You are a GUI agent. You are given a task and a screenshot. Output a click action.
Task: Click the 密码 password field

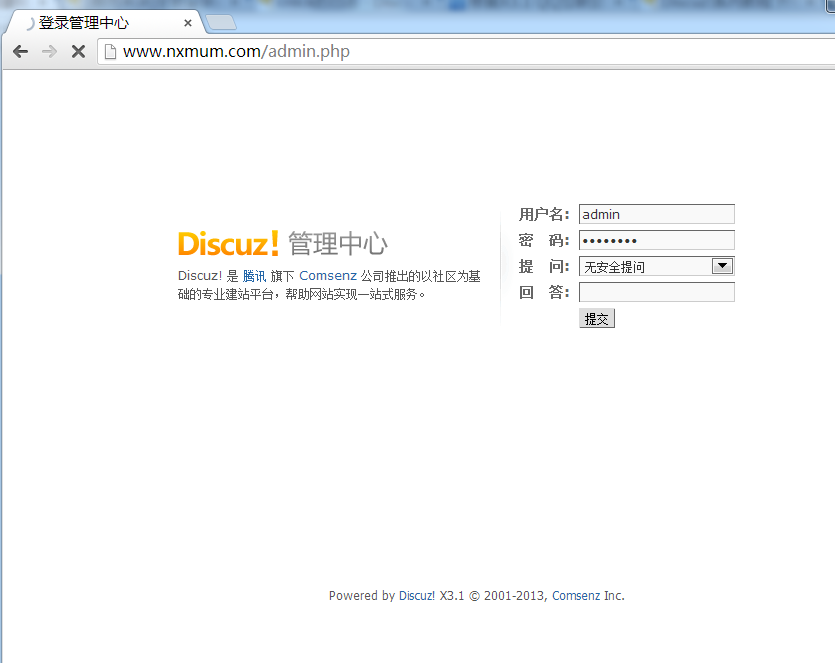click(657, 240)
